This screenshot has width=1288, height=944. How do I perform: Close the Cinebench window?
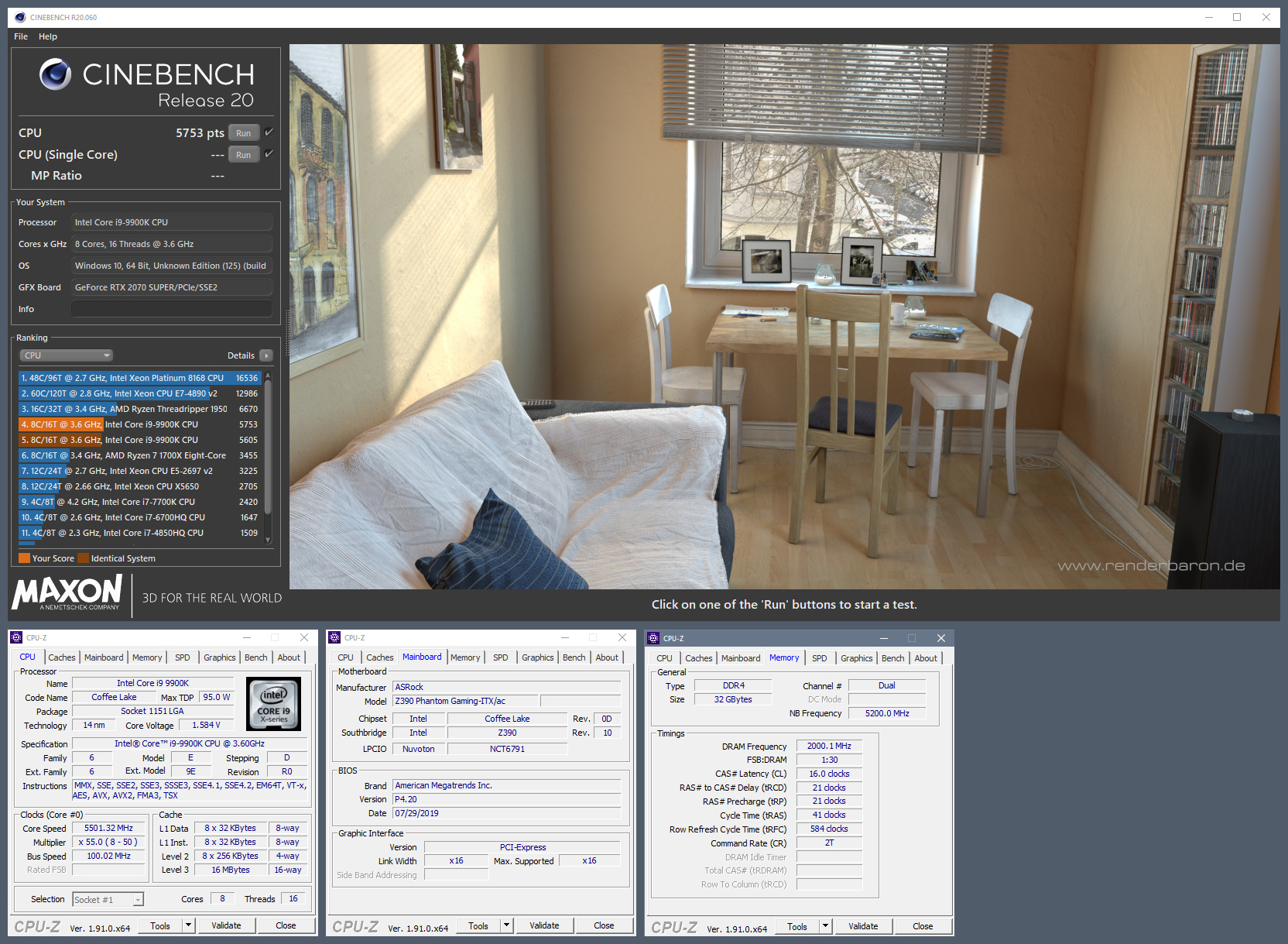click(1266, 17)
